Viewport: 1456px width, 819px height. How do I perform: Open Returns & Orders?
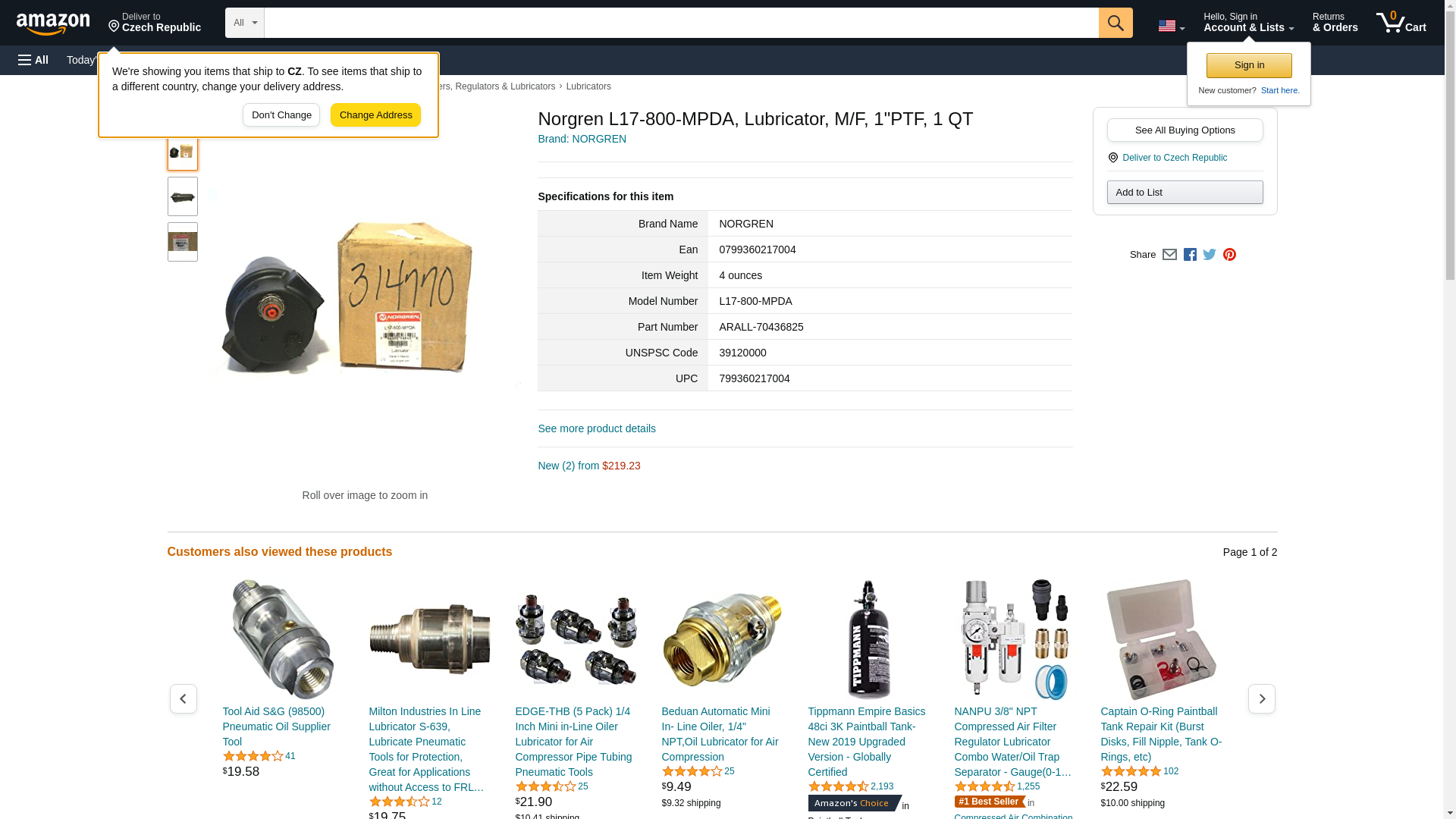1335,23
